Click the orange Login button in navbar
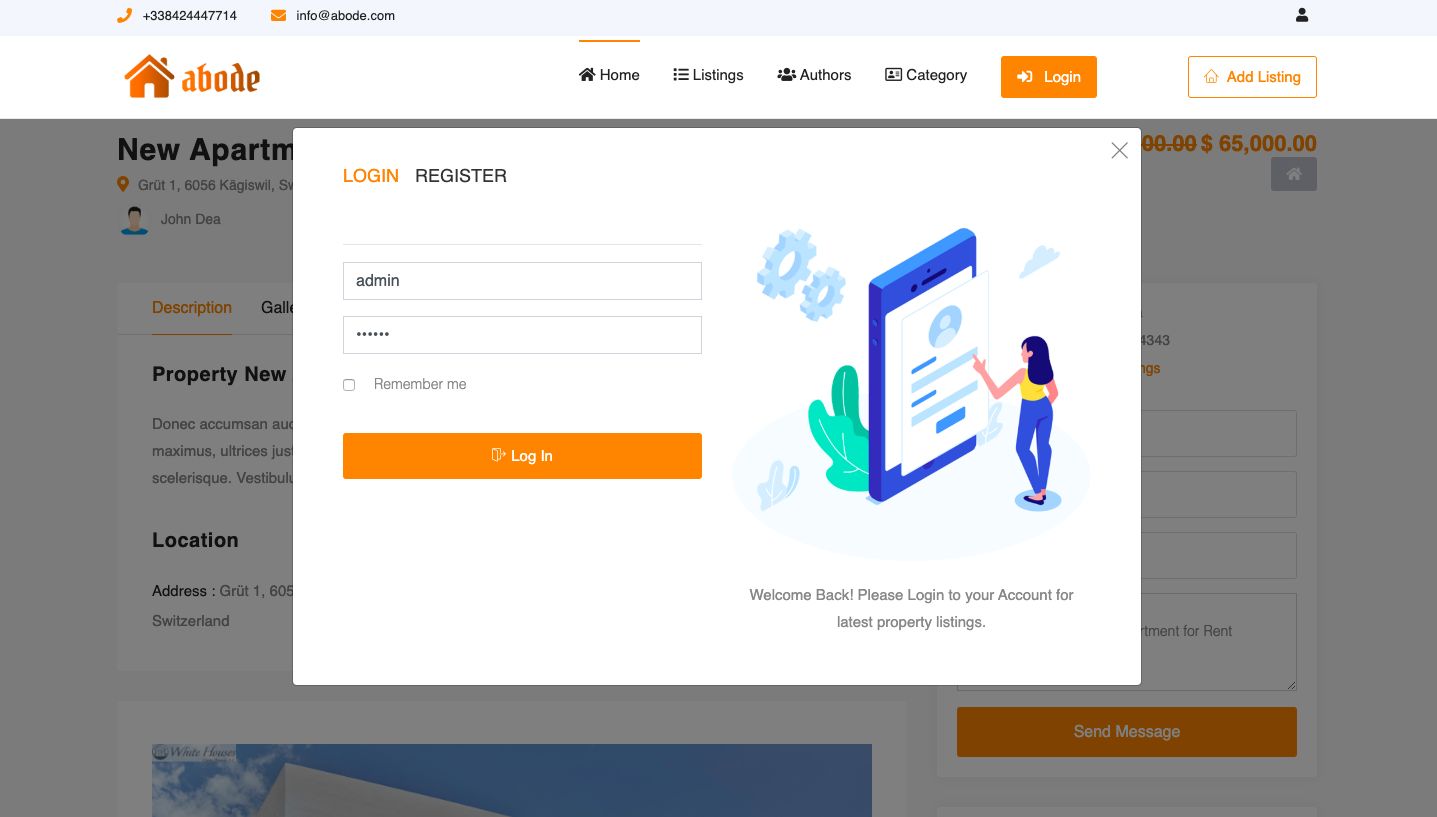 1049,77
